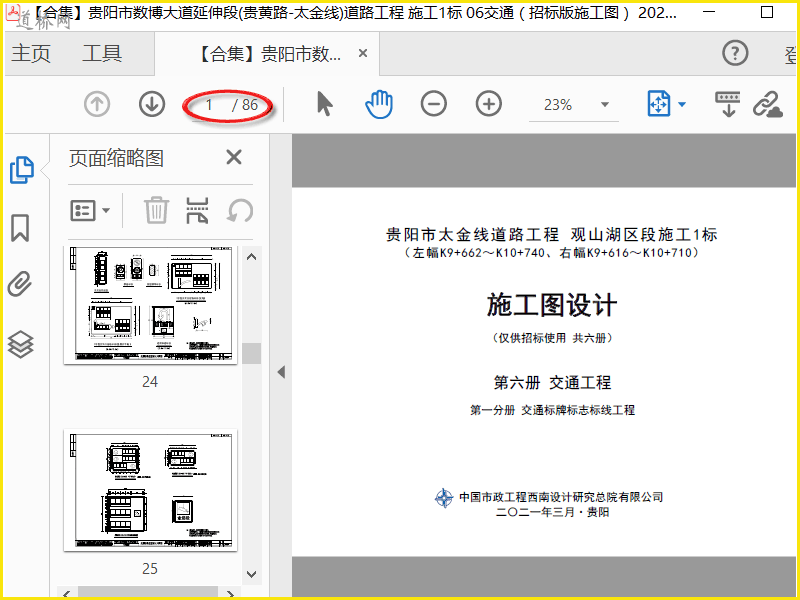Screen dimensions: 800x600
Task: Open page thumbnails panel icon in sidebar
Action: (x=22, y=170)
